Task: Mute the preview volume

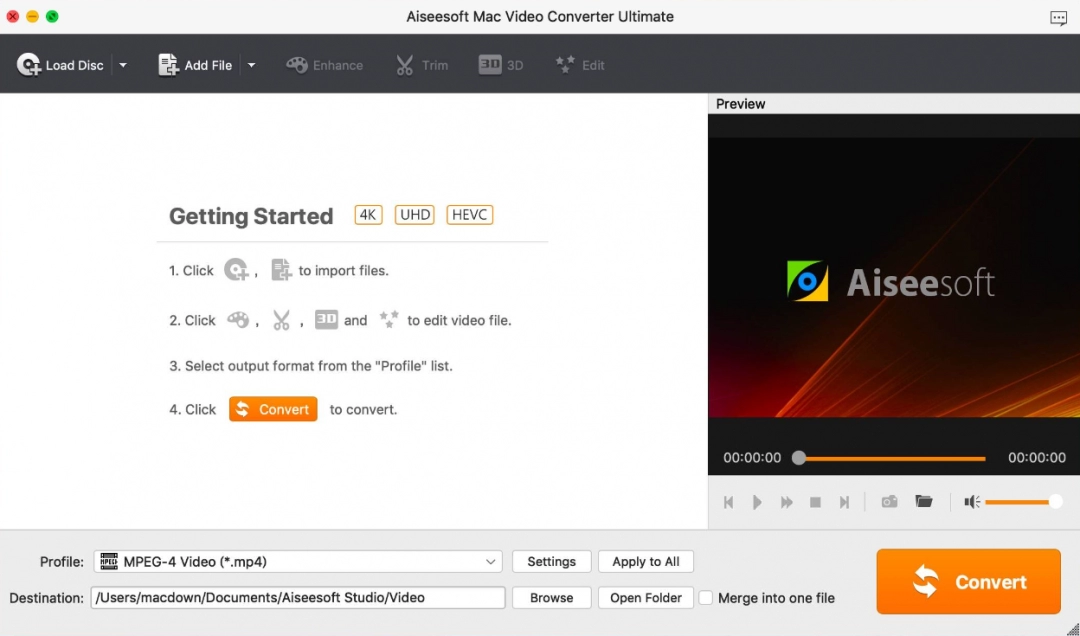Action: click(x=970, y=501)
